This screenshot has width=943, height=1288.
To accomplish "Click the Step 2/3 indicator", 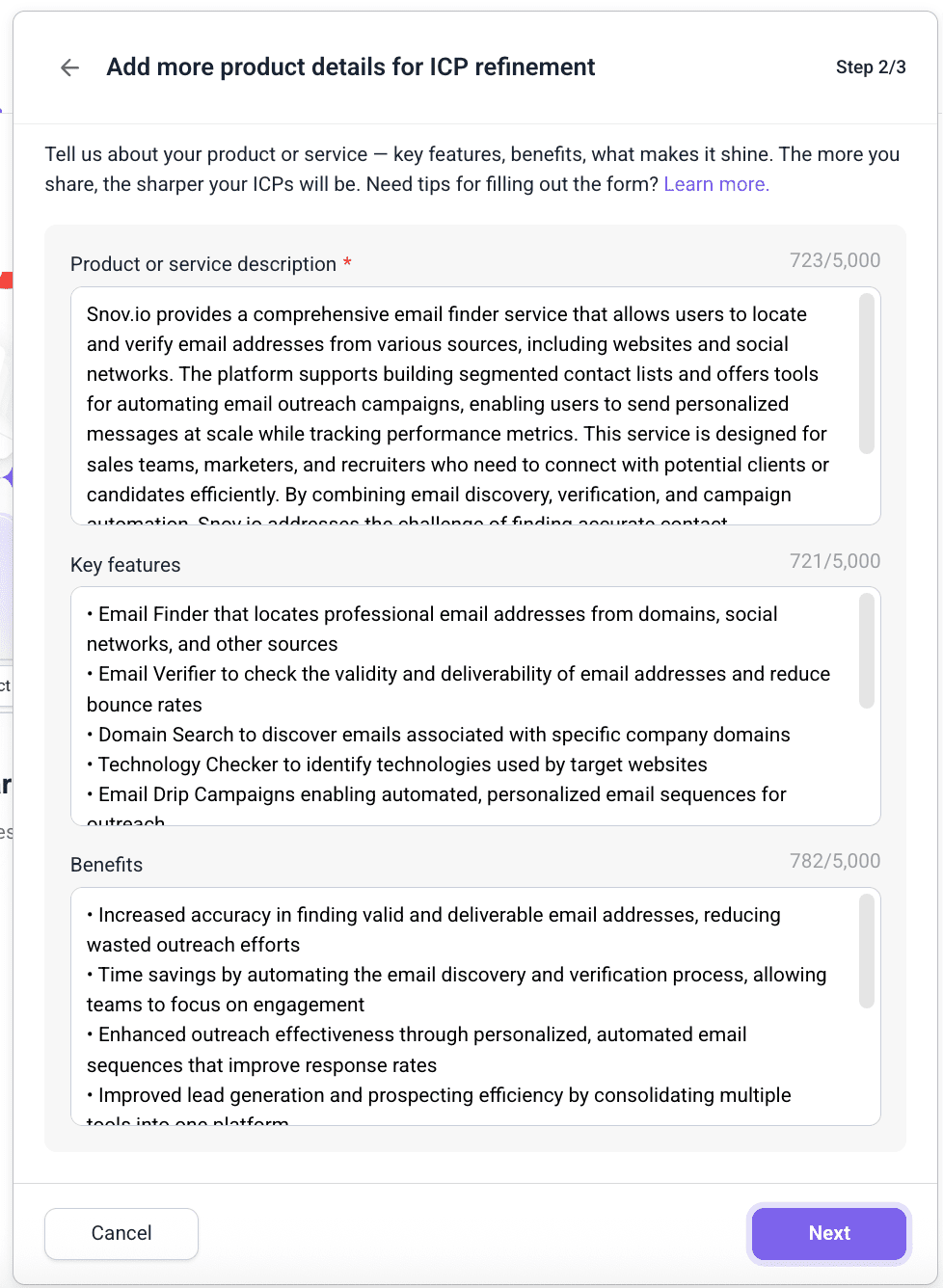I will (870, 67).
